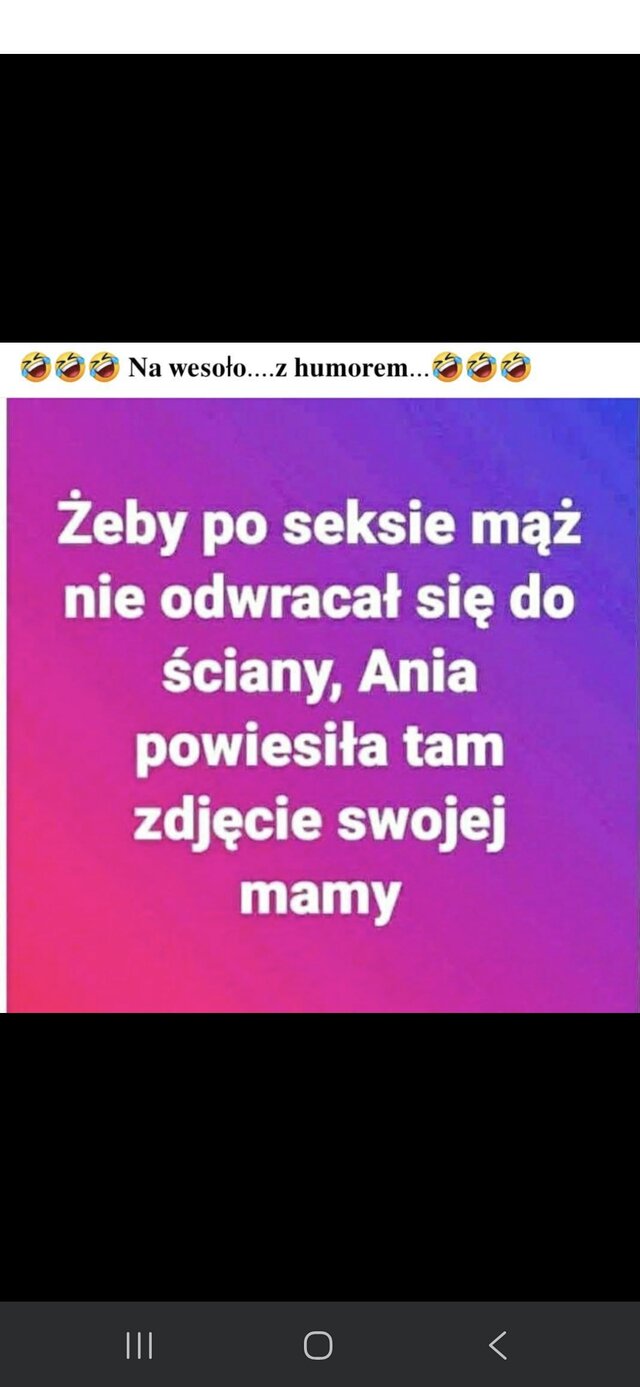640x1387 pixels.
Task: Click the meme line 'nie odwracał się do'
Action: coord(319,600)
